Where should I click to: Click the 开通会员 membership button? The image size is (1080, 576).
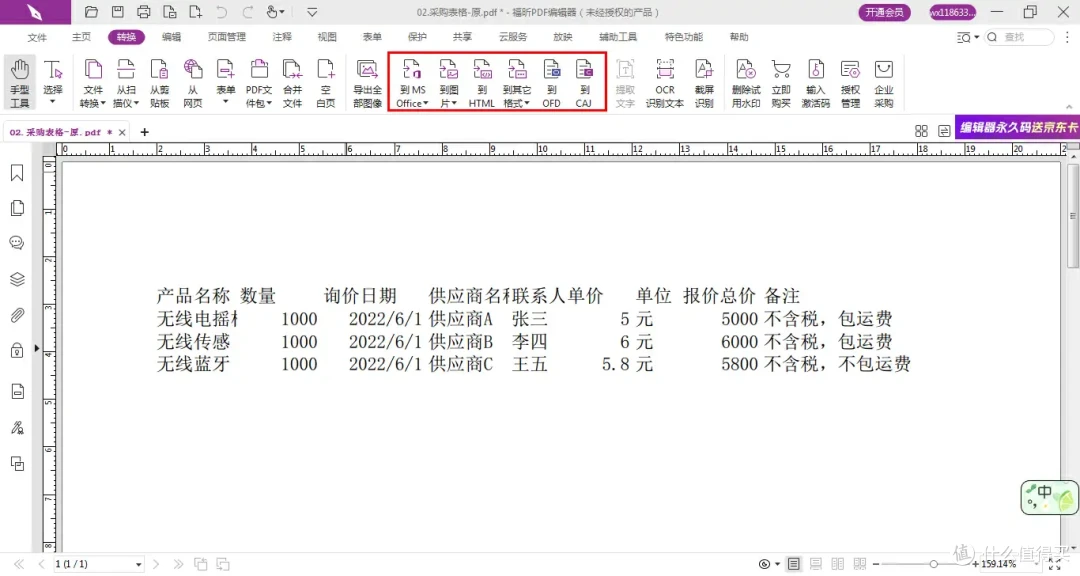884,12
